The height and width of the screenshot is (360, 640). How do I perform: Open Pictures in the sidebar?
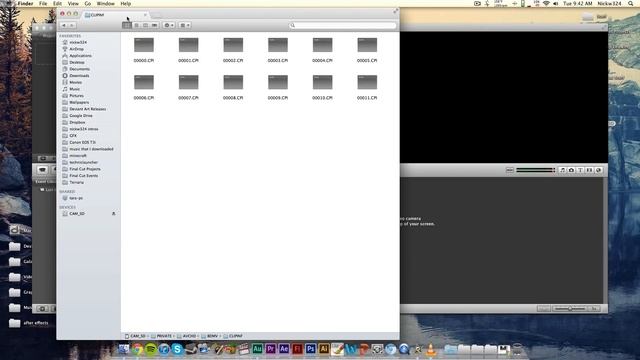click(76, 96)
